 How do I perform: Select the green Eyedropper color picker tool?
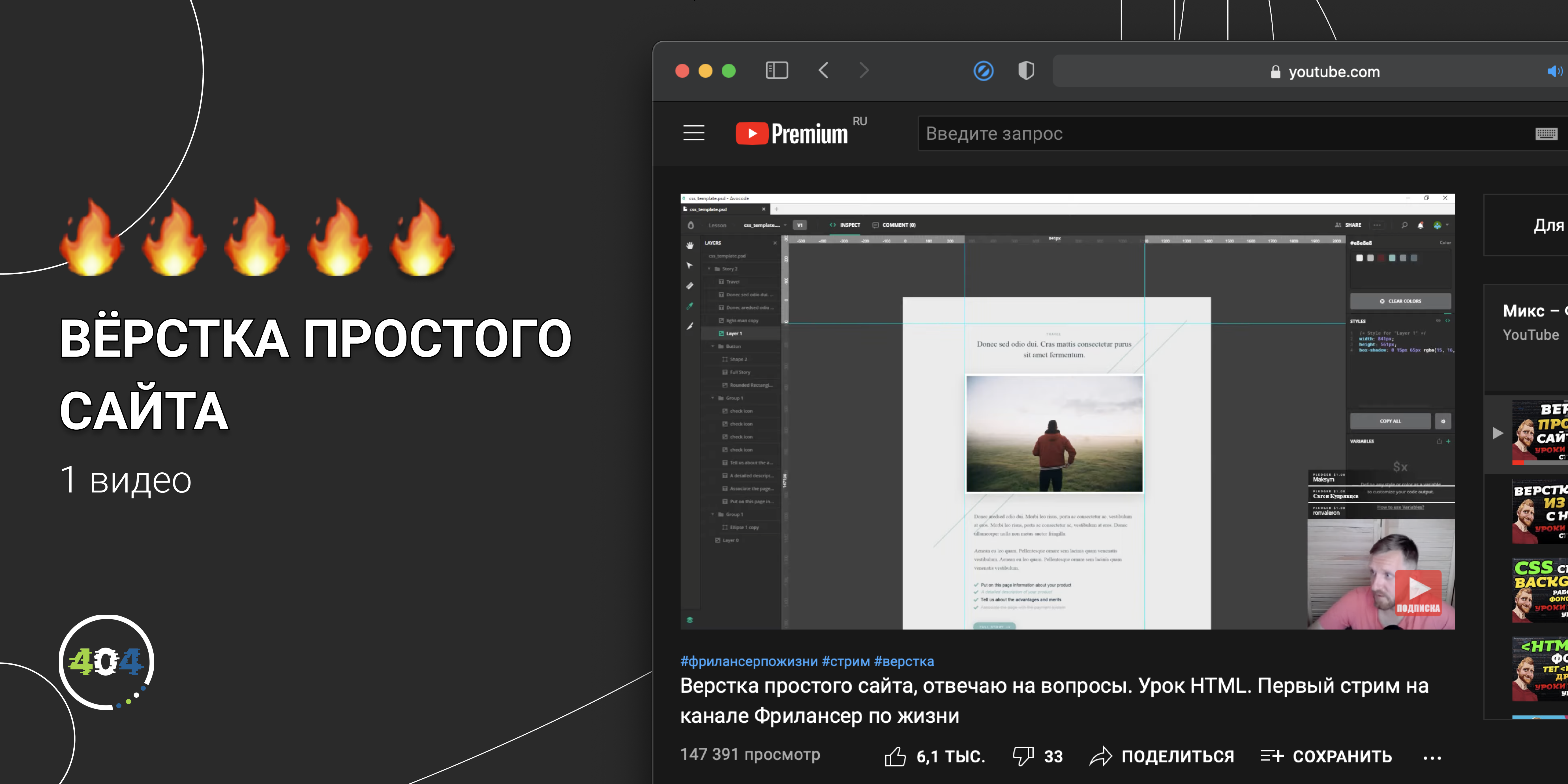(x=690, y=306)
